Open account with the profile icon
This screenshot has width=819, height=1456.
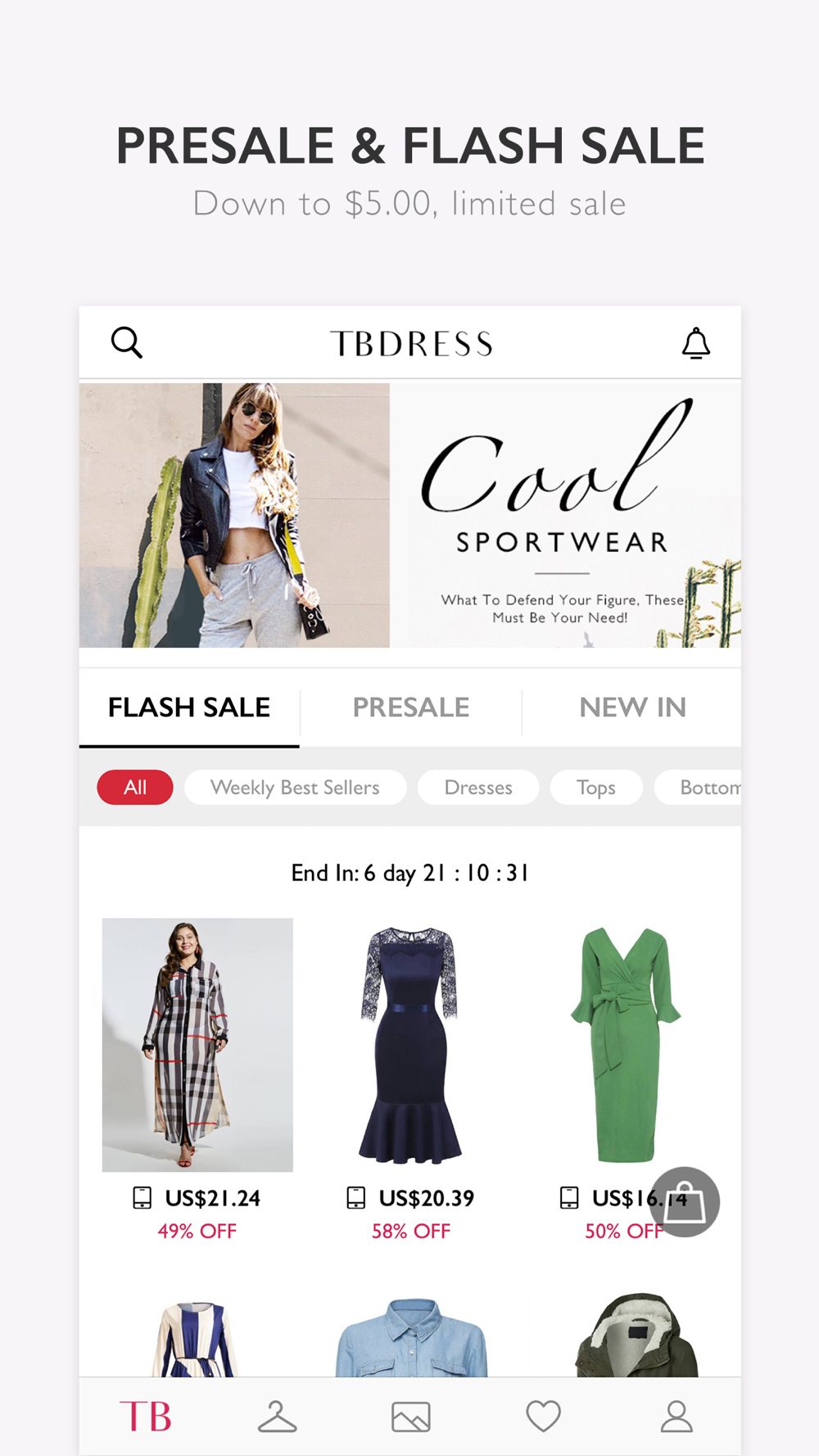[676, 1416]
